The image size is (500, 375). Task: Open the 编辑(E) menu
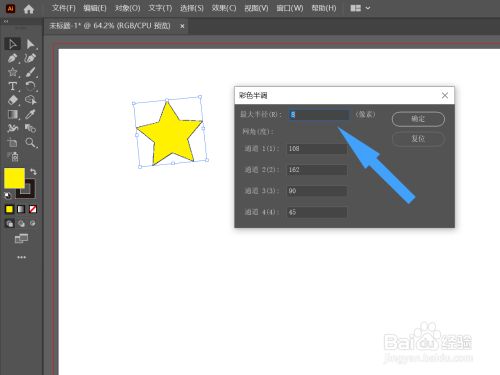point(95,8)
